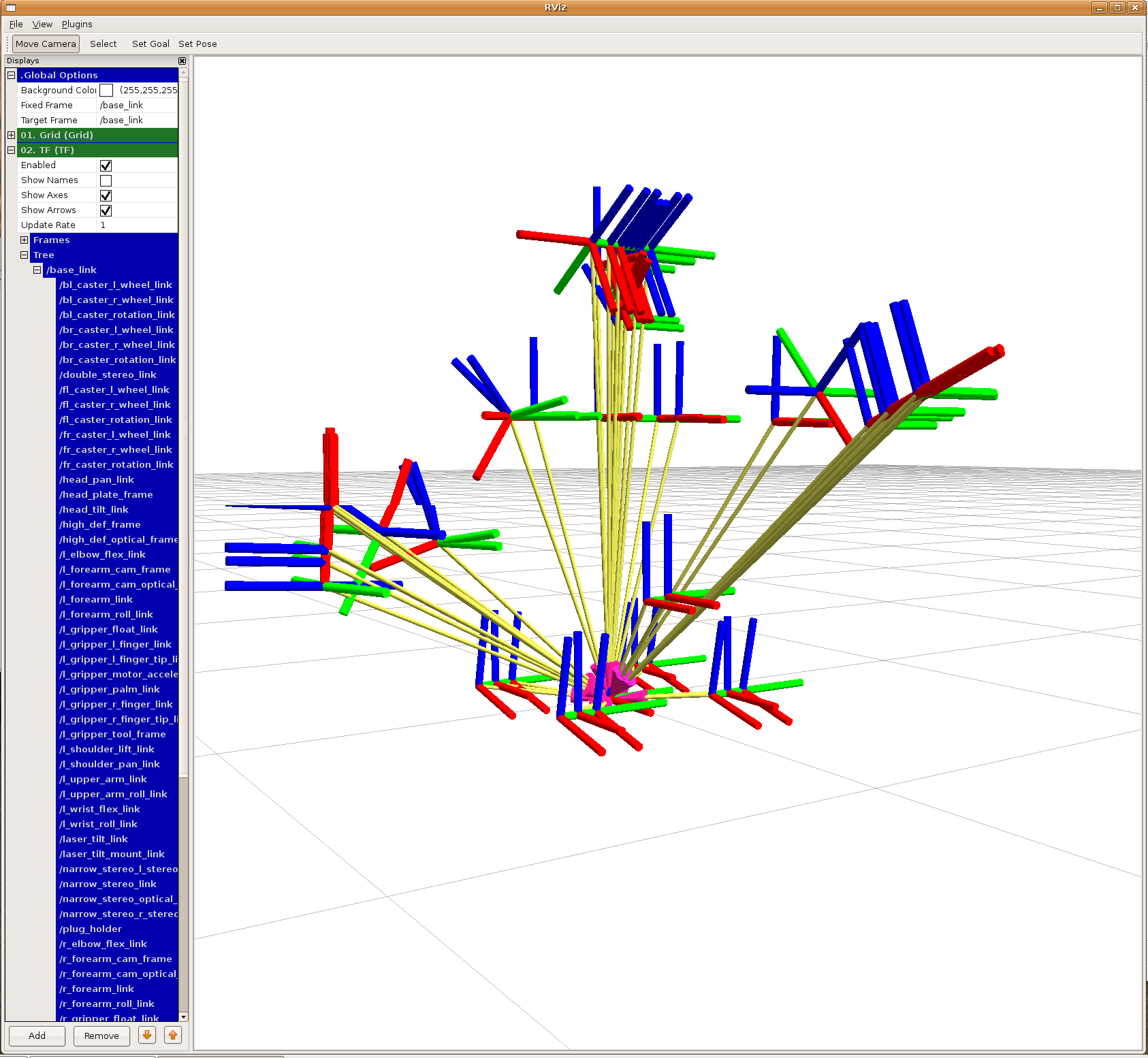The width and height of the screenshot is (1148, 1058).
Task: Uncheck the Show Arrows checkbox
Action: [106, 210]
